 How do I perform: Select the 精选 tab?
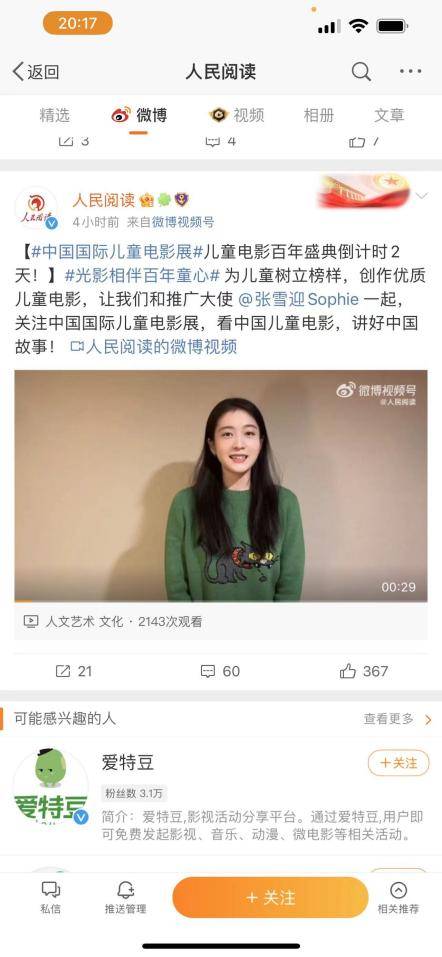pyautogui.click(x=55, y=115)
